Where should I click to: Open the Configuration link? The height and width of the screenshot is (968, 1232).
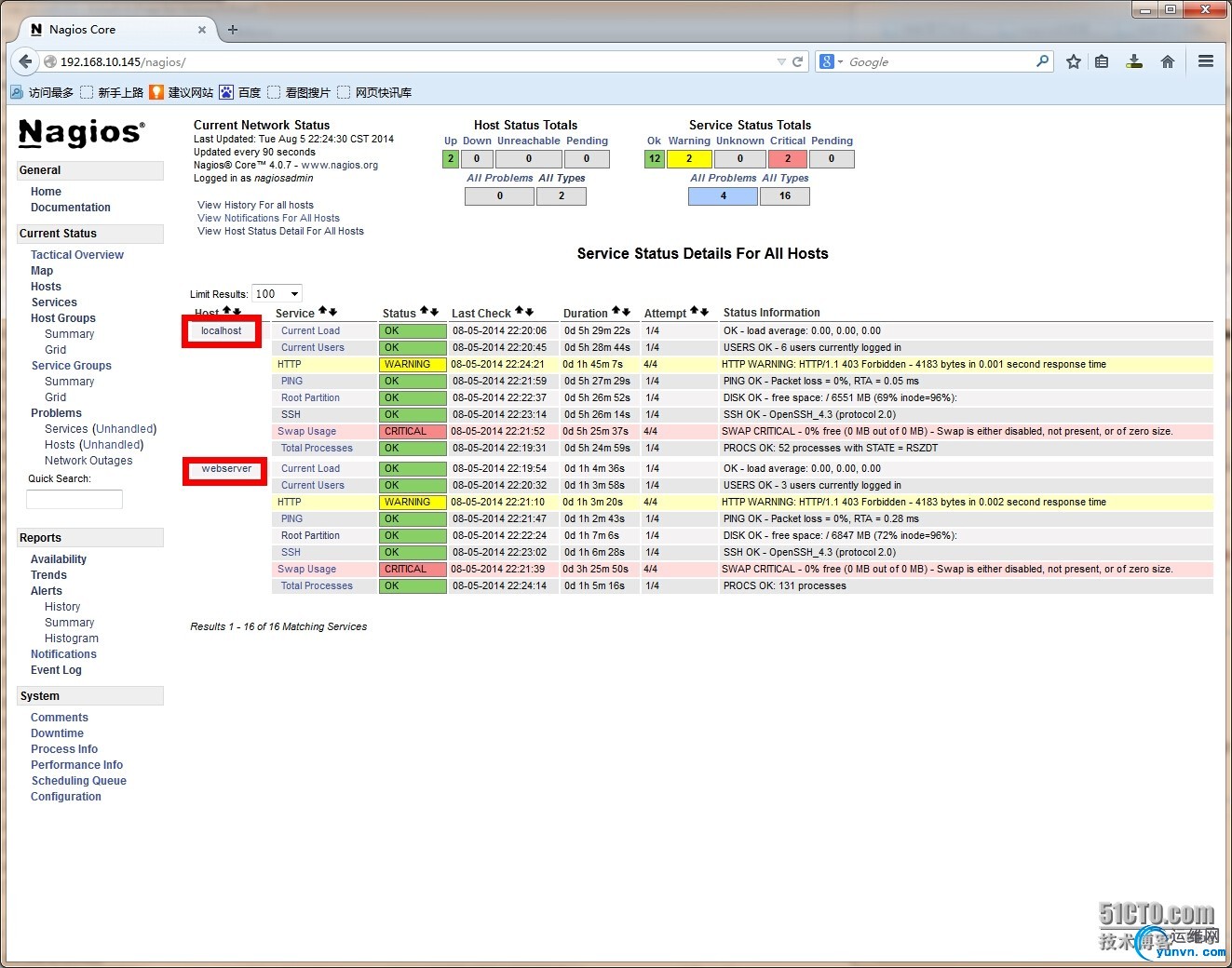[66, 797]
